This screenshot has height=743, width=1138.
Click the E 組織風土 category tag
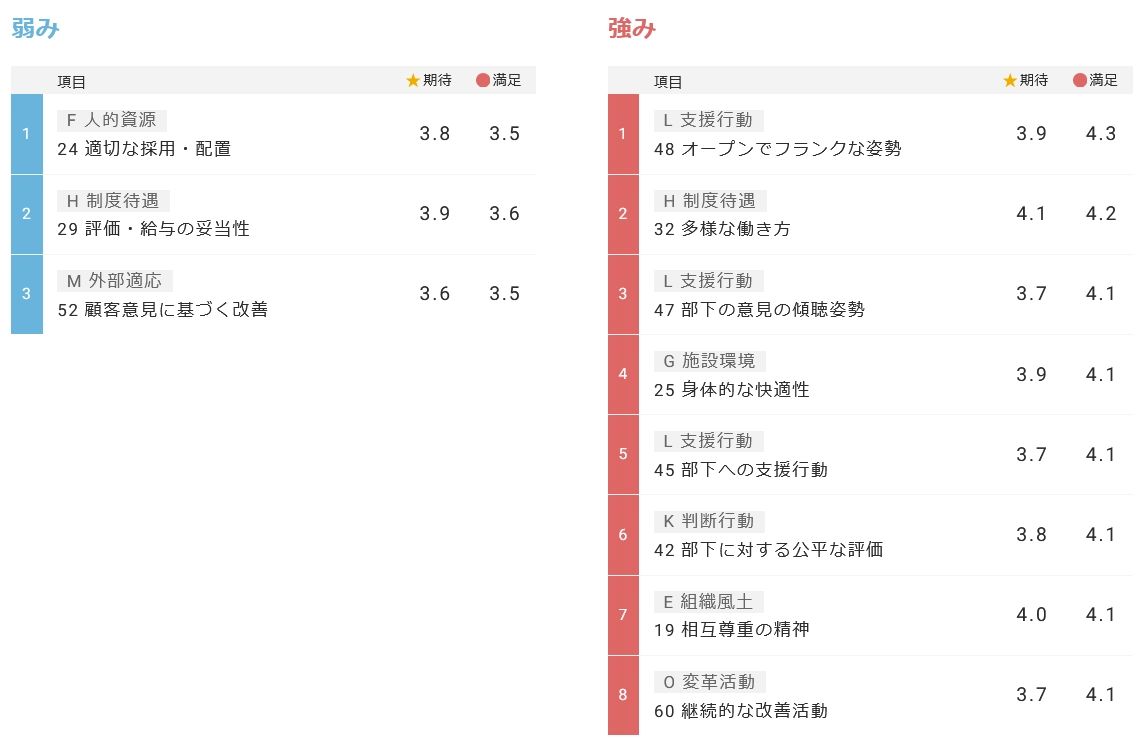coord(708,602)
